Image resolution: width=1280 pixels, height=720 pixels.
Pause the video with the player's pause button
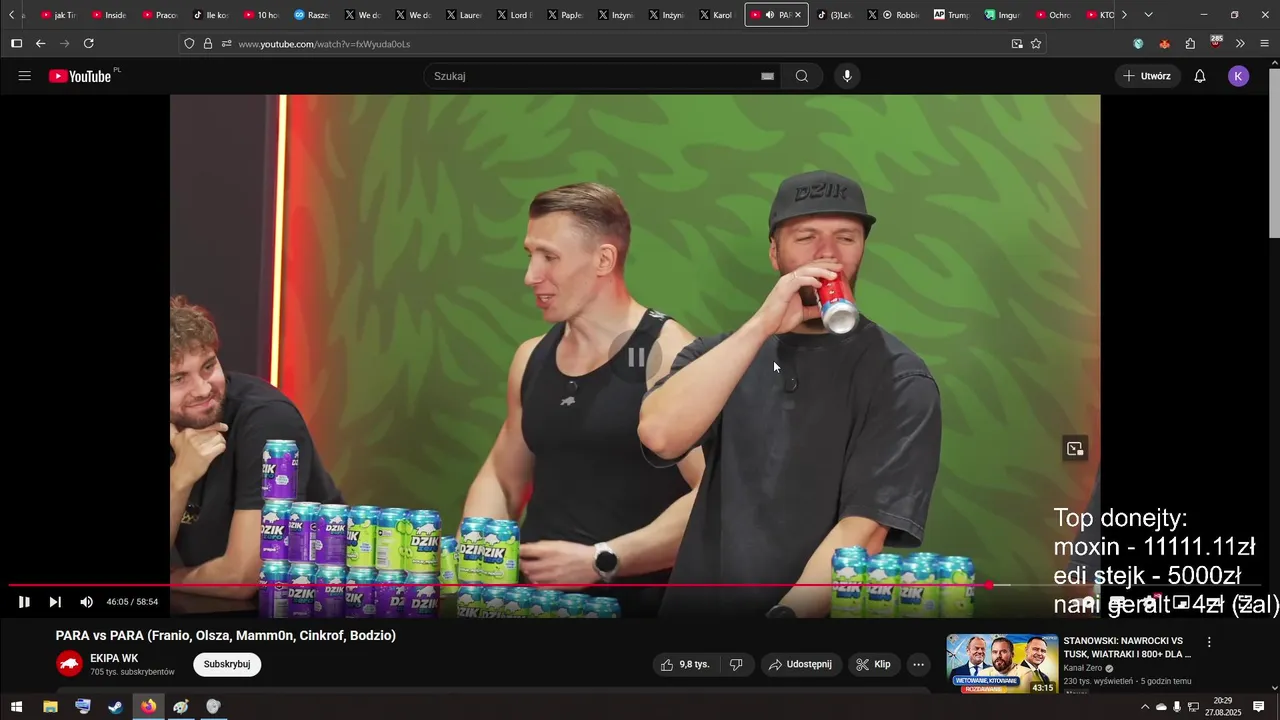coord(24,602)
